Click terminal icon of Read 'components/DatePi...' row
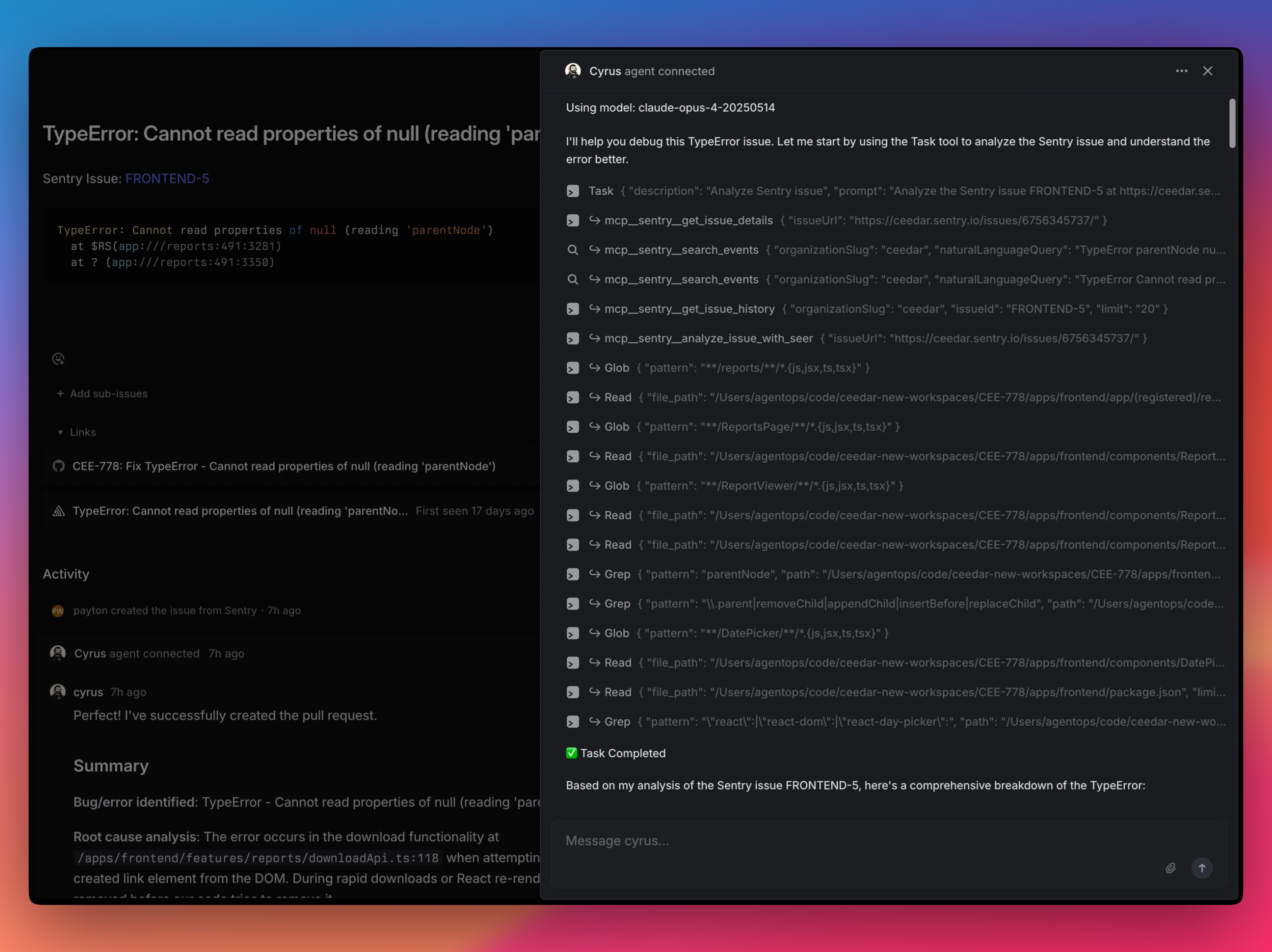Image resolution: width=1272 pixels, height=952 pixels. [x=573, y=663]
